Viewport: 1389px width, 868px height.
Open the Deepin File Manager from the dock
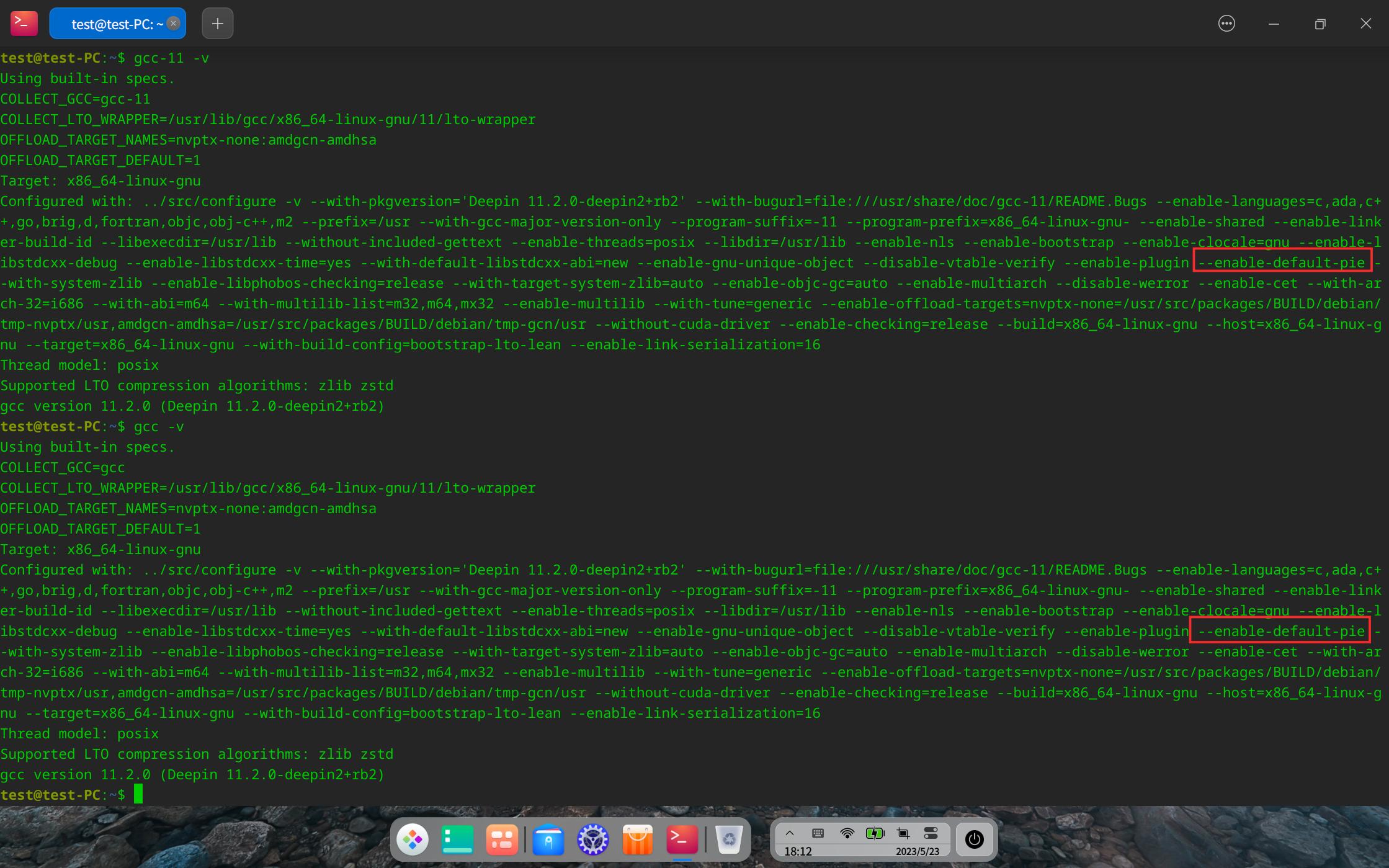click(548, 839)
